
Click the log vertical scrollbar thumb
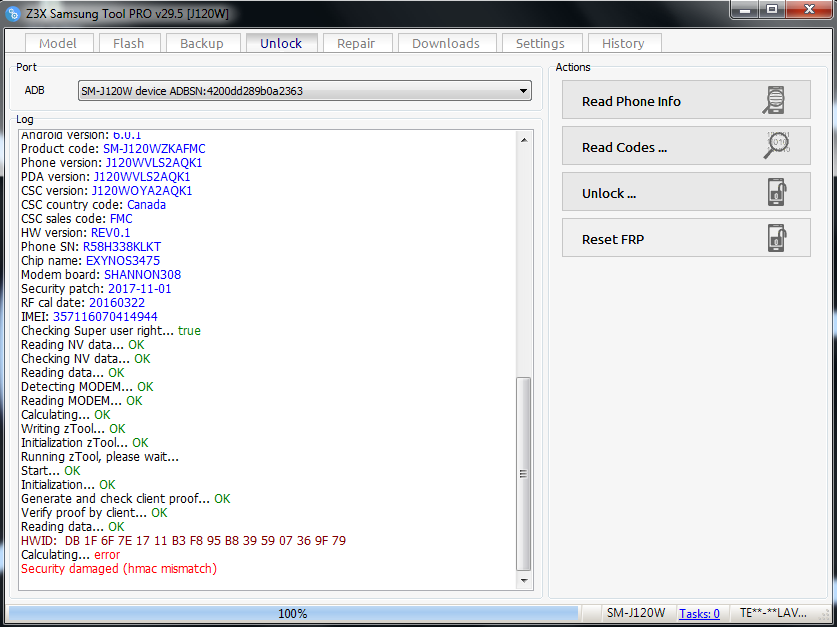(524, 474)
